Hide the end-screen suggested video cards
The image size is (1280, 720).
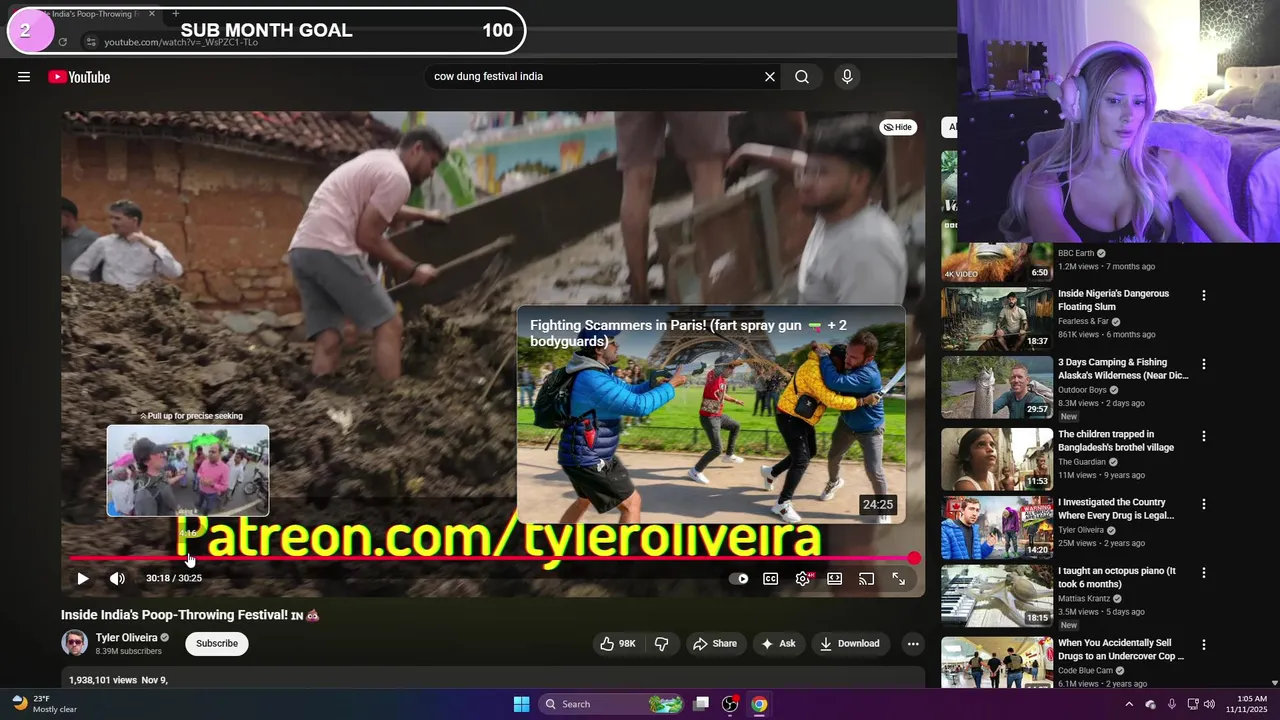click(x=898, y=127)
